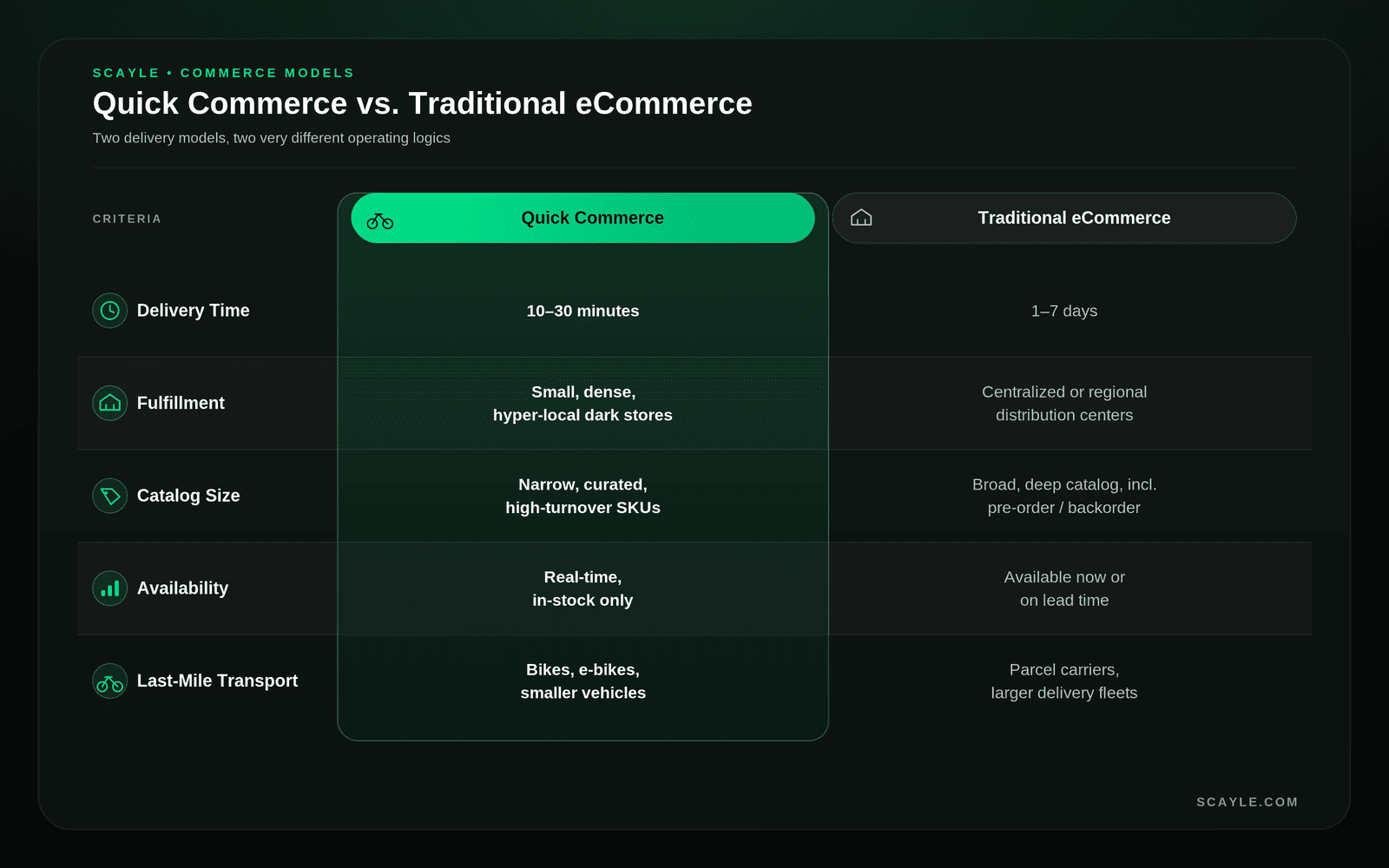
Task: Select the Quick Commerce column header
Action: (x=583, y=218)
